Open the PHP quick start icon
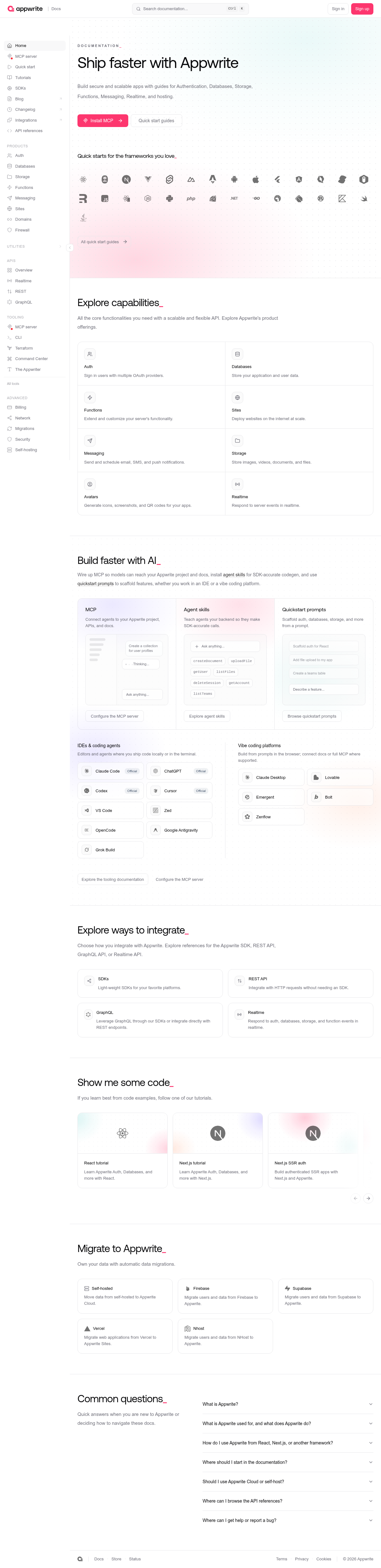The height and width of the screenshot is (1568, 381). click(191, 198)
